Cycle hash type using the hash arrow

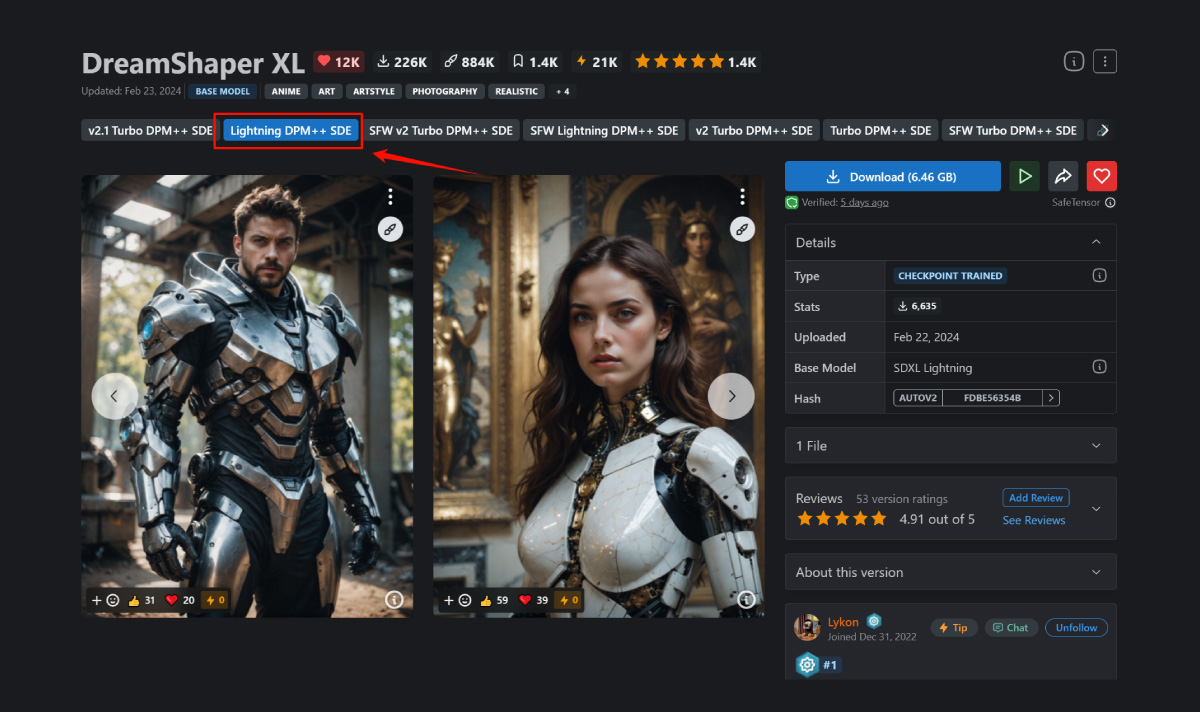[1050, 398]
